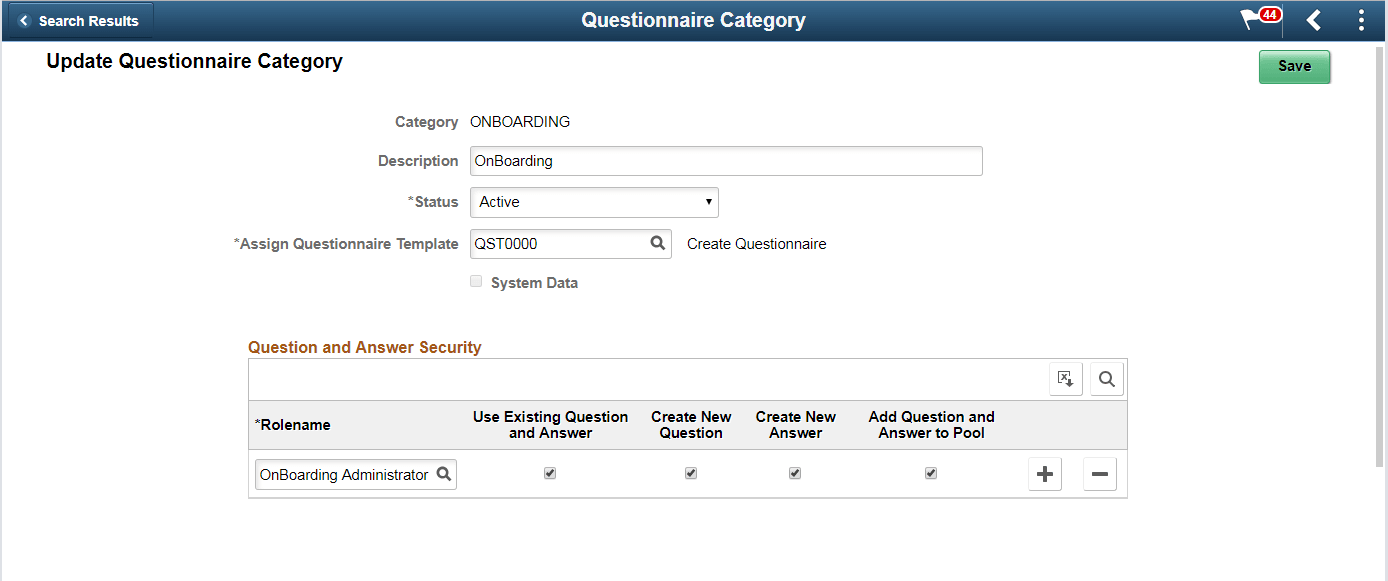This screenshot has height=581, width=1388.
Task: Open the Create Questionnaire link
Action: click(x=756, y=243)
